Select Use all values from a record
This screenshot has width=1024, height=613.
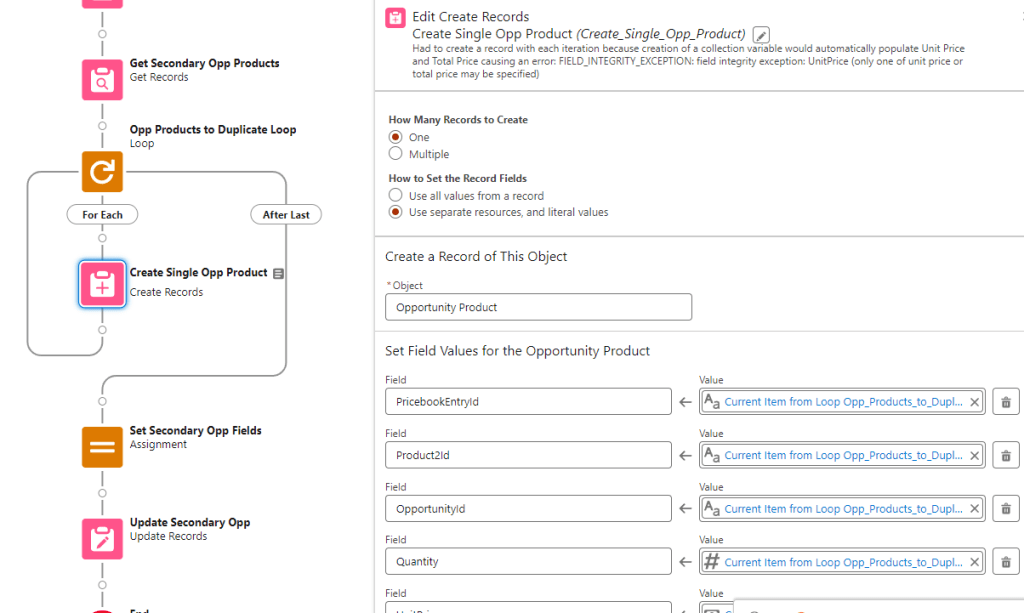[x=396, y=195]
